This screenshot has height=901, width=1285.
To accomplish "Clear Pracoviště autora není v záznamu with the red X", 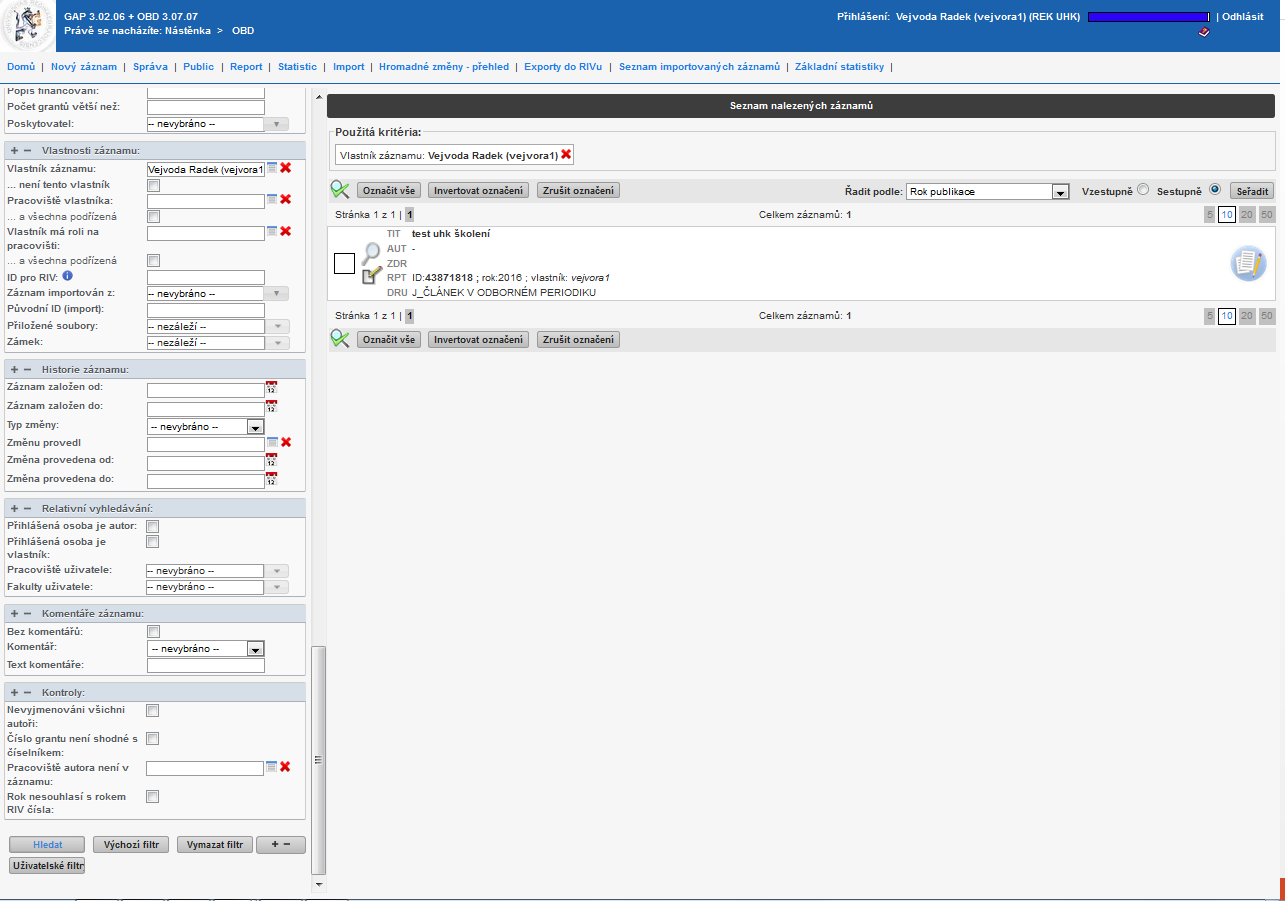I will [286, 767].
